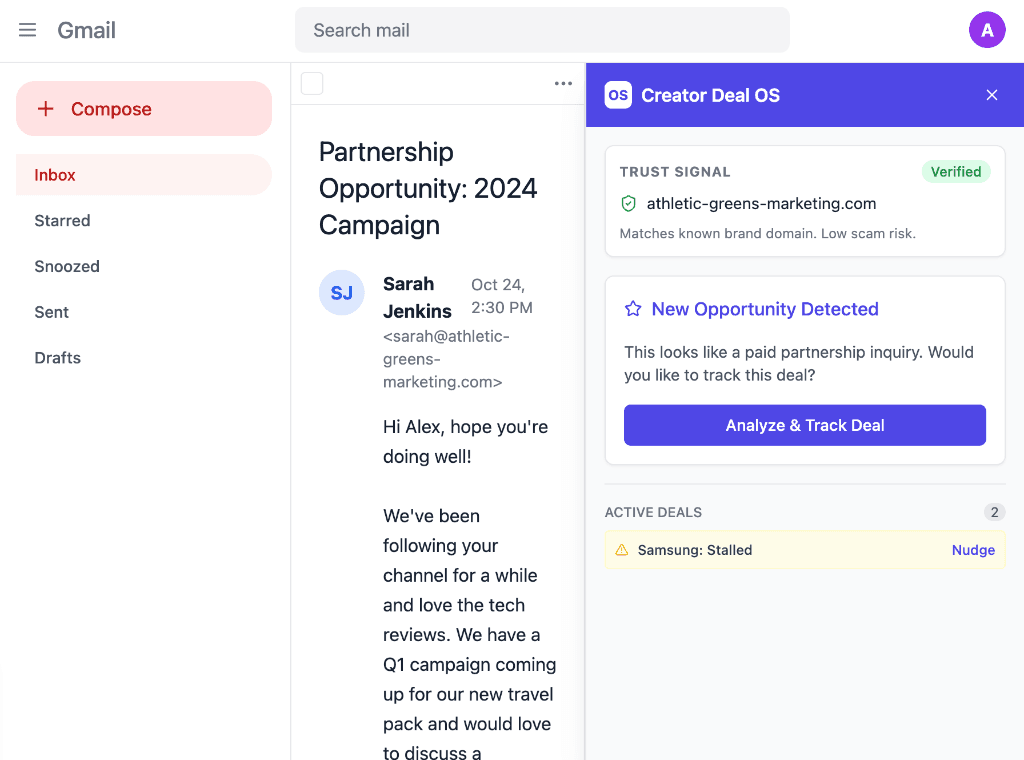Click the Verified trust badge pill

point(956,172)
